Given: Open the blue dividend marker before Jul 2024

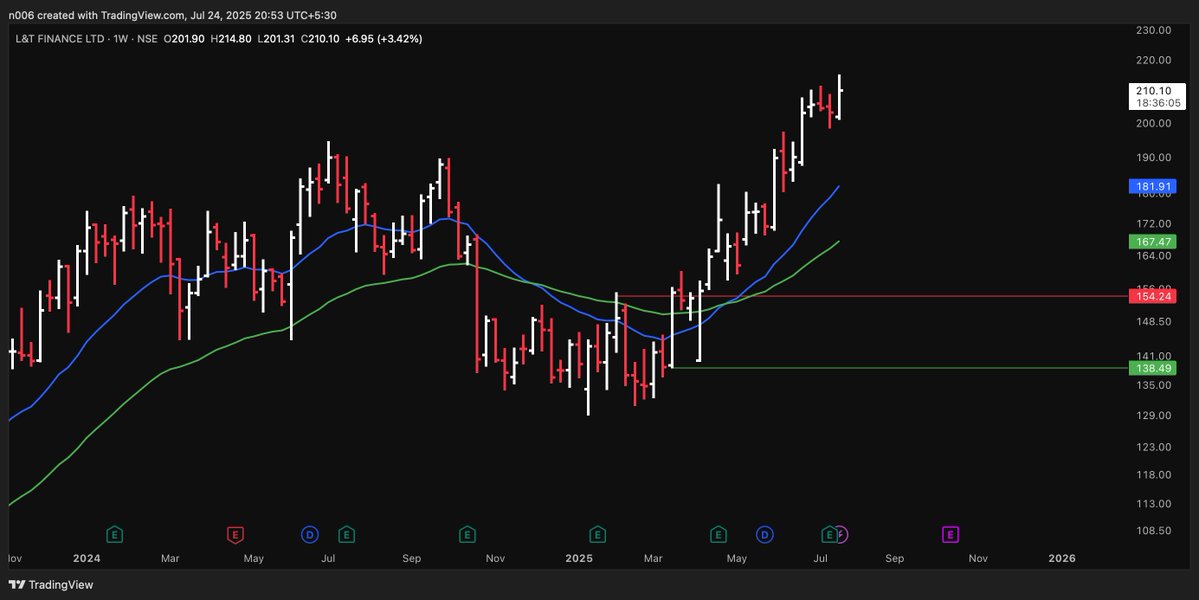Looking at the screenshot, I should [310, 534].
